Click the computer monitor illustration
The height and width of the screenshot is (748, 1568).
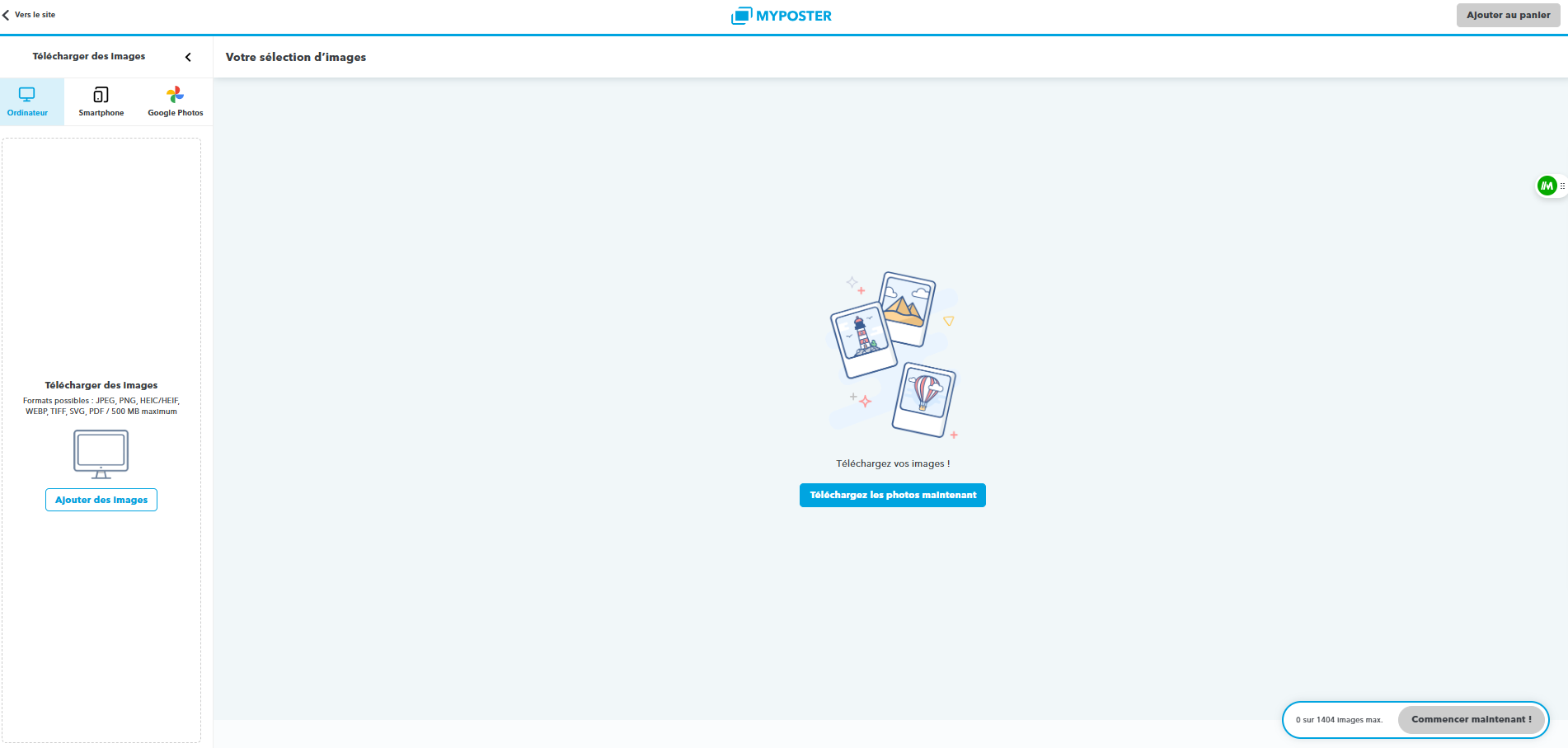[x=101, y=454]
